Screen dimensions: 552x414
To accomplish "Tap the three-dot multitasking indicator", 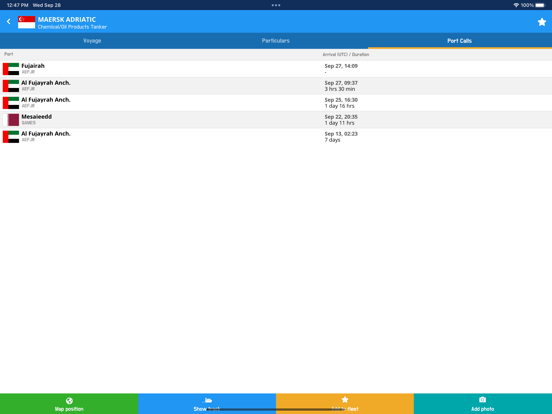I will click(x=276, y=5).
